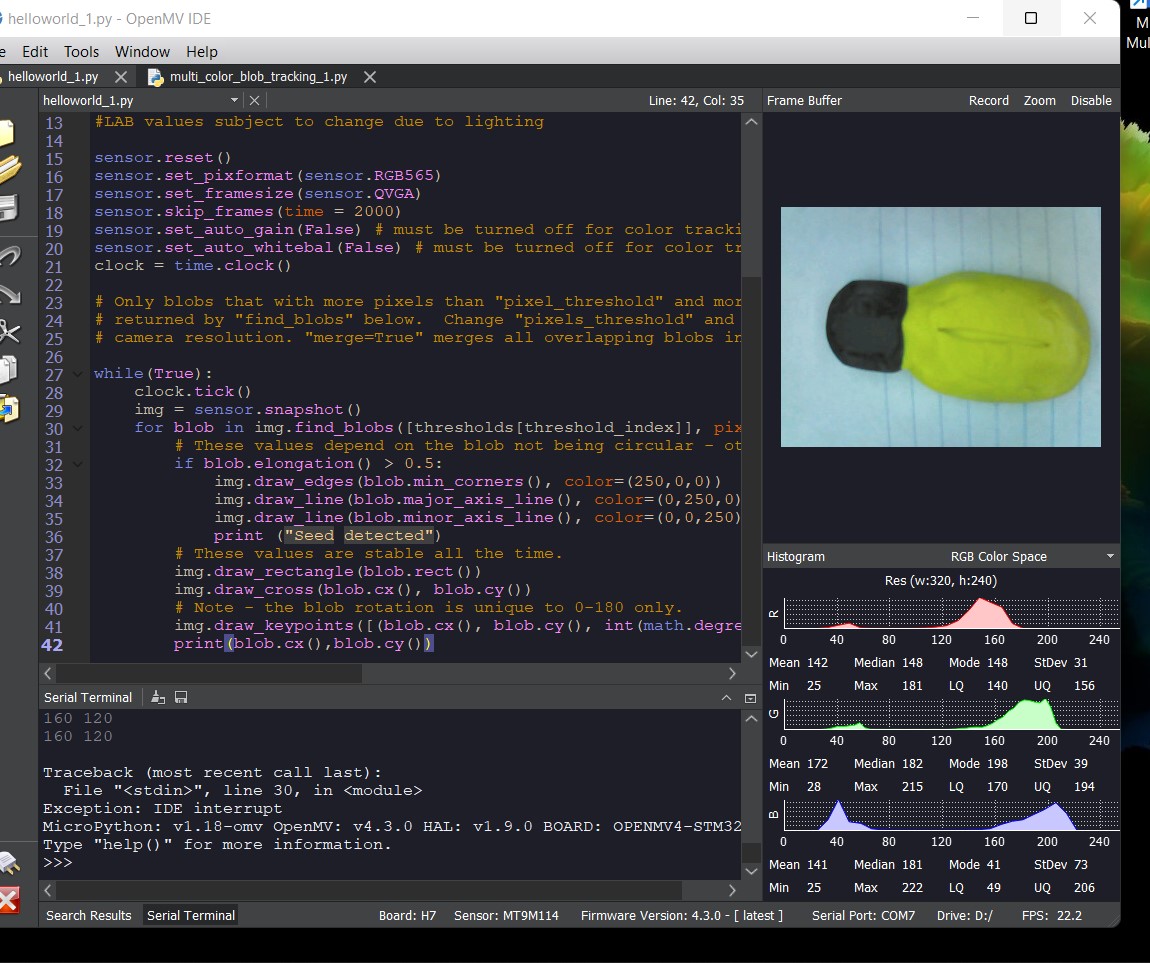Open the Tools menu
Screen dimensions: 1150x963
[81, 51]
